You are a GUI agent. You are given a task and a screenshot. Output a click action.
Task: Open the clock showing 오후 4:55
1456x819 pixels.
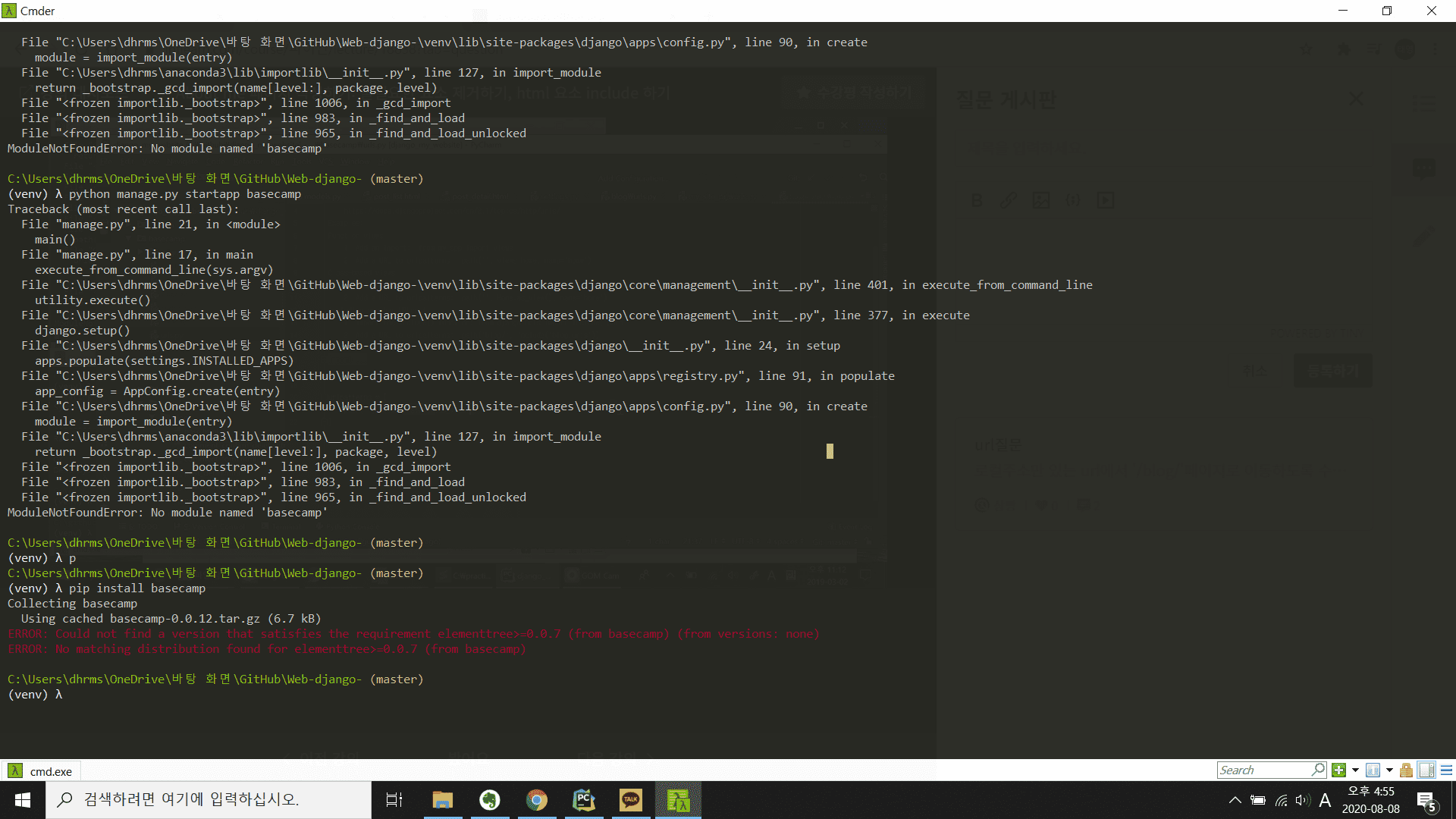1371,800
